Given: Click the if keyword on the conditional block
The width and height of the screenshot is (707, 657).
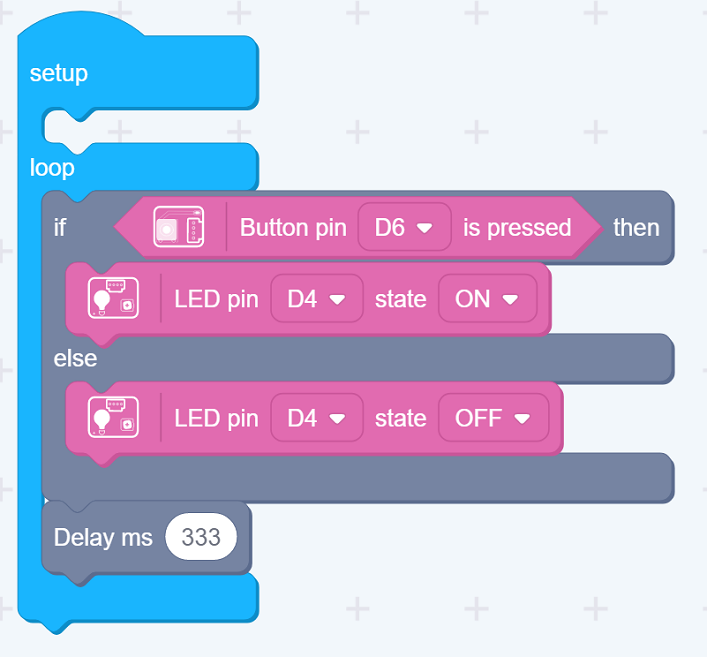Looking at the screenshot, I should (60, 227).
